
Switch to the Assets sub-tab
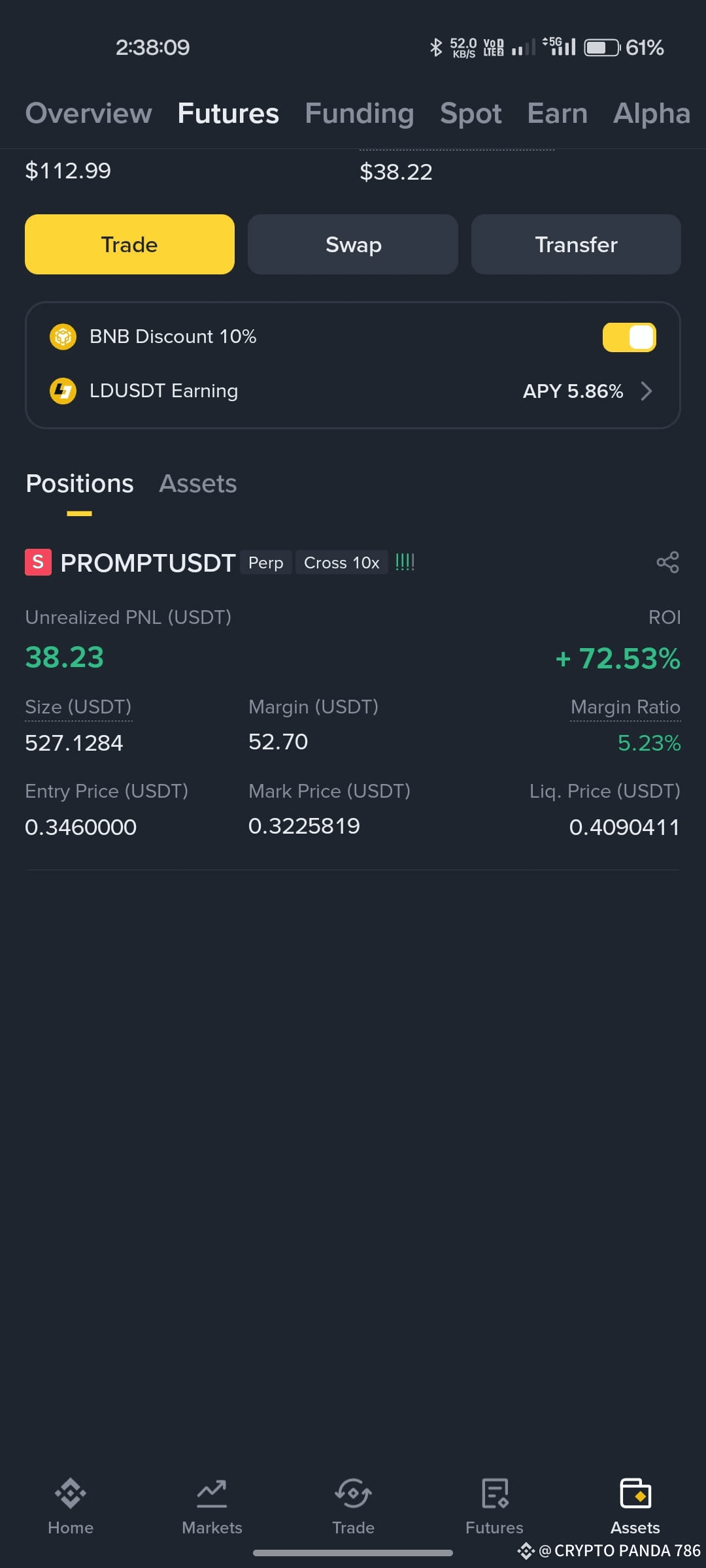198,483
